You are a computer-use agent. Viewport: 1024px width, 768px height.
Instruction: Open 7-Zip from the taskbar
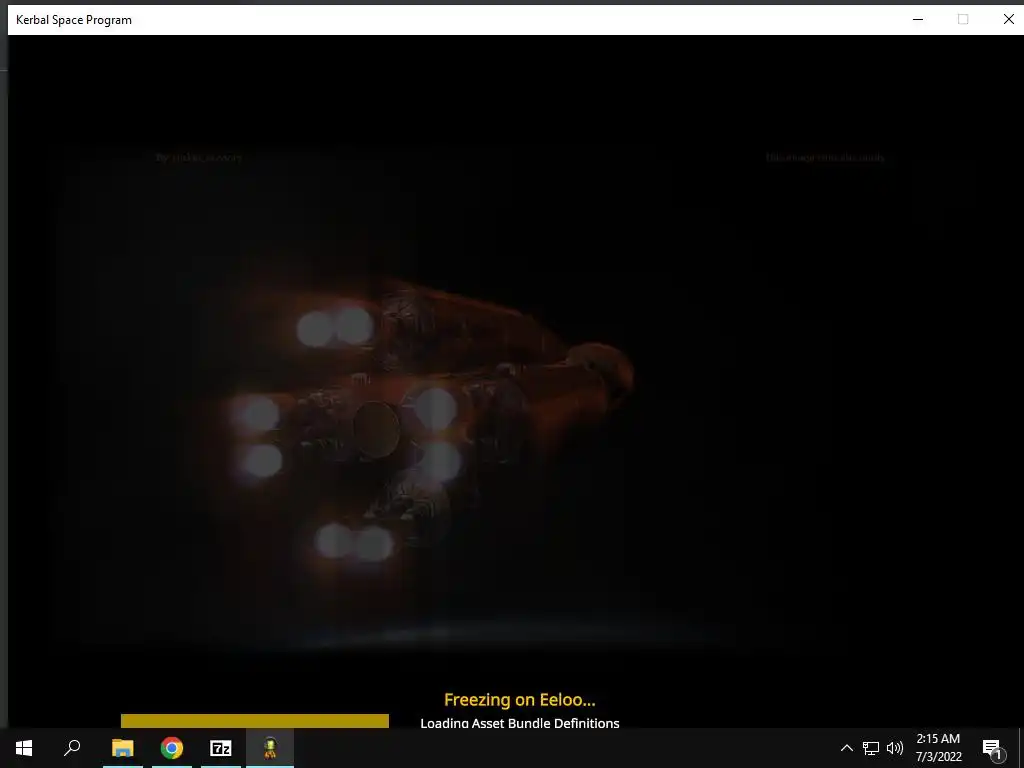[221, 748]
